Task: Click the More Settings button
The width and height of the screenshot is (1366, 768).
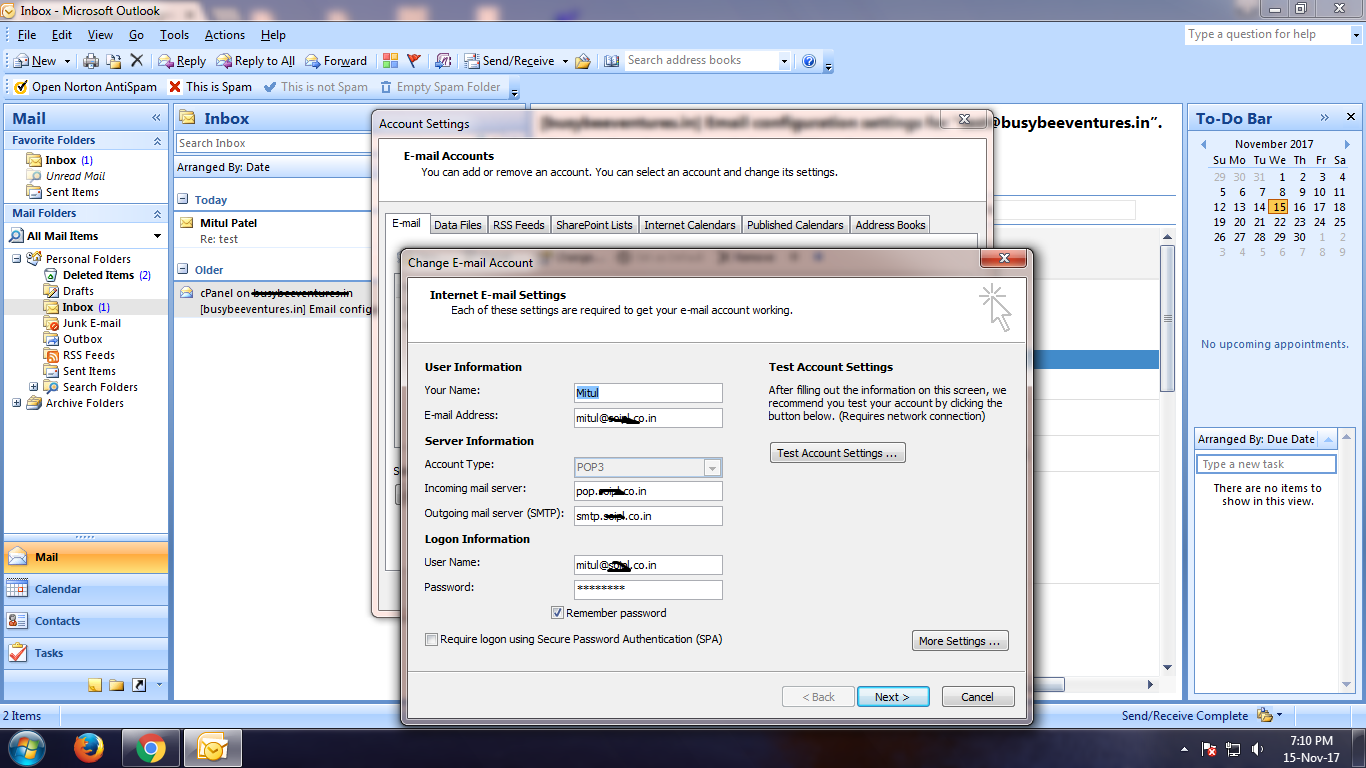Action: pos(960,641)
